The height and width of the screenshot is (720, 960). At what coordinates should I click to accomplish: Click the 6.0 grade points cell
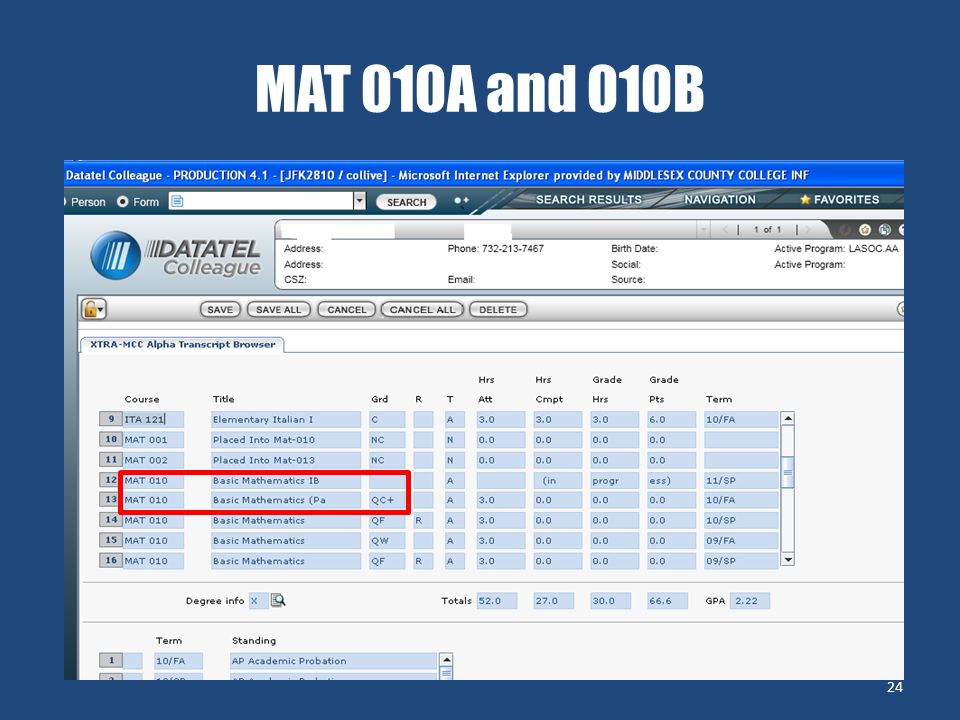tap(671, 419)
